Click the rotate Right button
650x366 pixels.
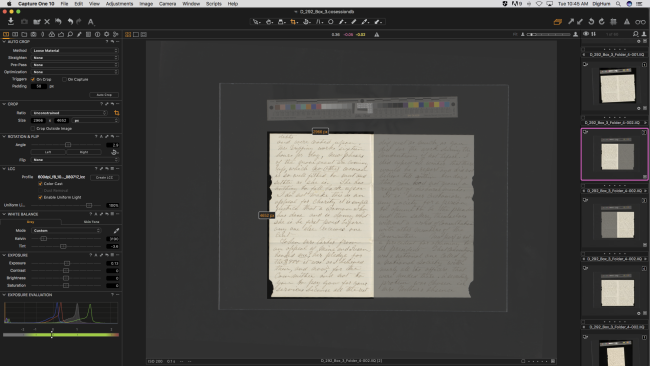pos(84,152)
